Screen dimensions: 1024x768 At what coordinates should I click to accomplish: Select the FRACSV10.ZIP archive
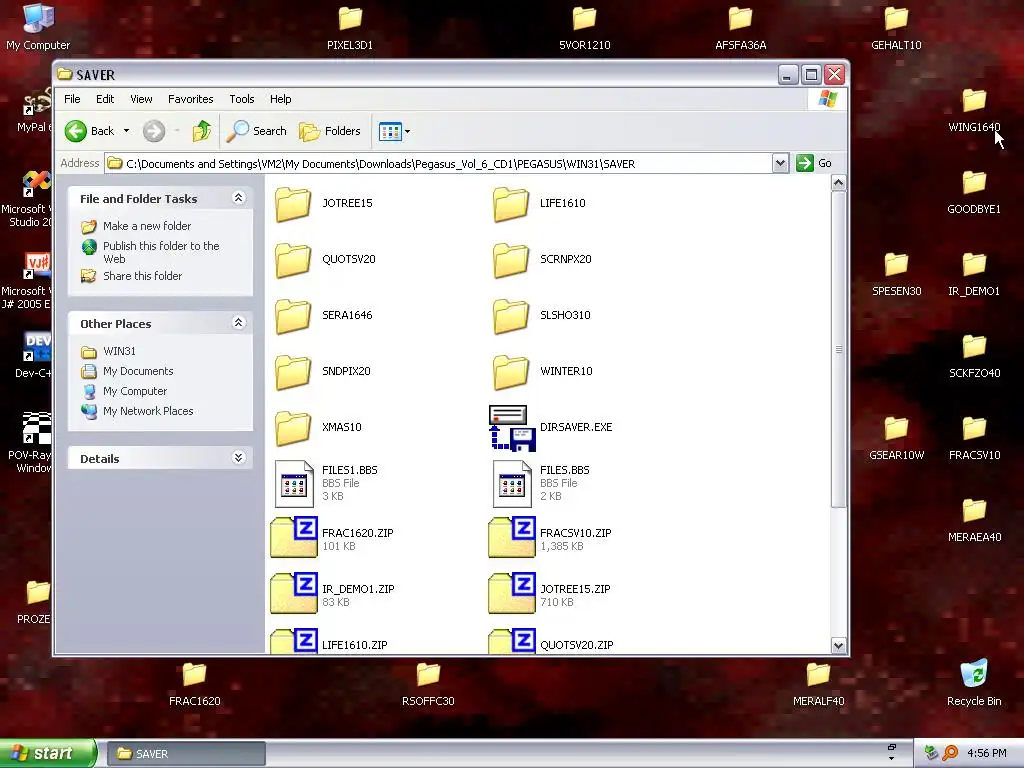[551, 538]
